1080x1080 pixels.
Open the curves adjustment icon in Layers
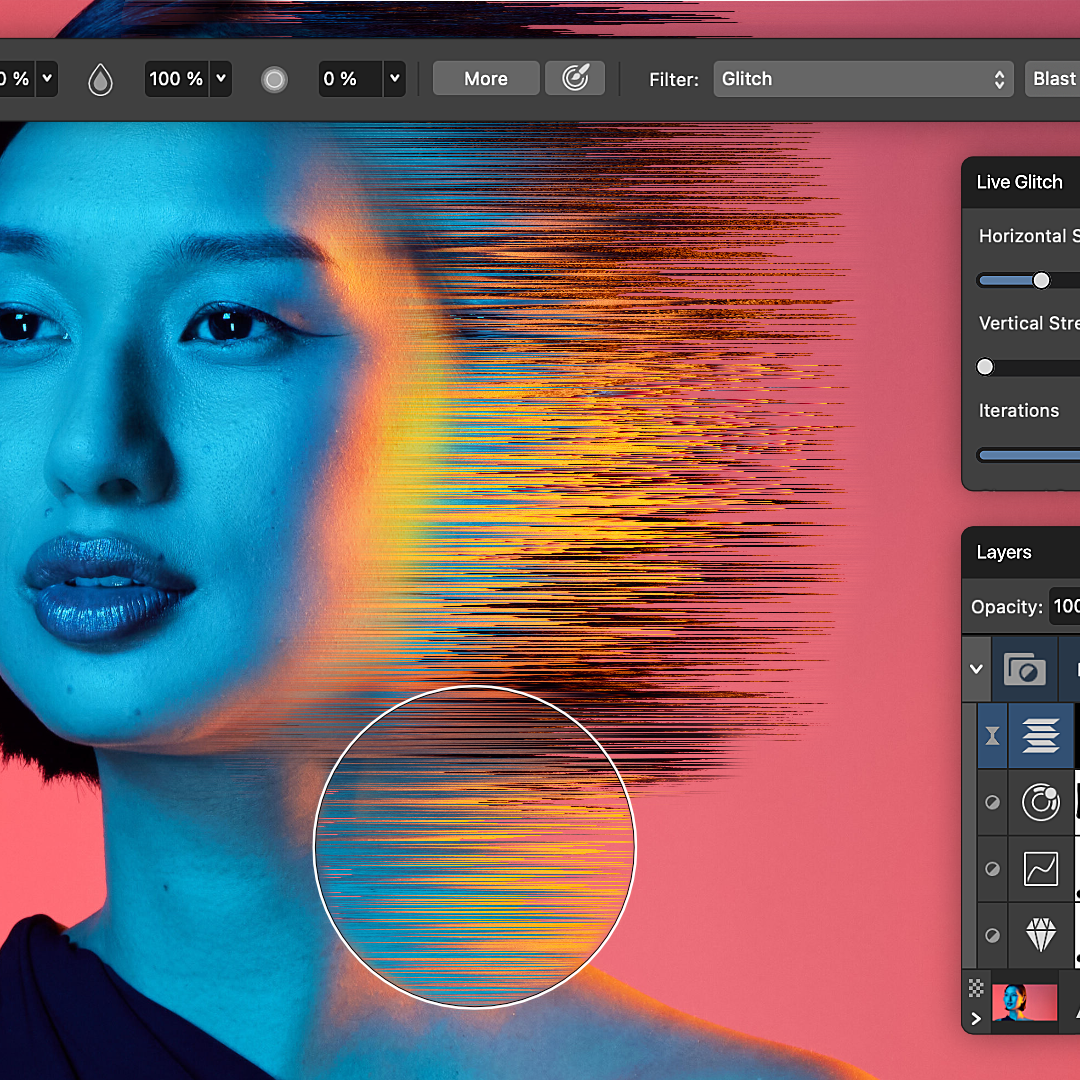pyautogui.click(x=1041, y=868)
